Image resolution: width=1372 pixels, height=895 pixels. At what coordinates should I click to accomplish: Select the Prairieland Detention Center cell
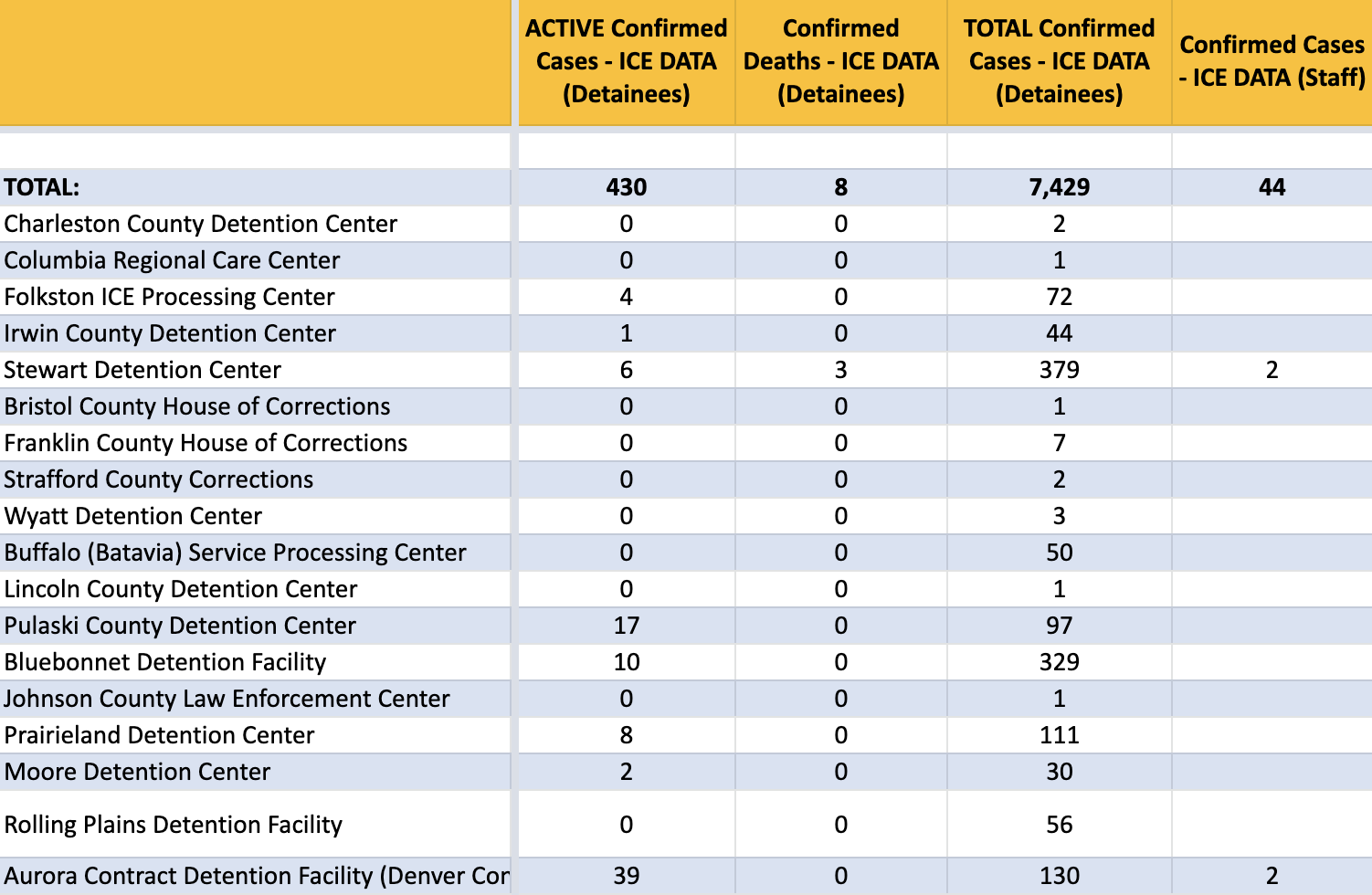coord(160,735)
